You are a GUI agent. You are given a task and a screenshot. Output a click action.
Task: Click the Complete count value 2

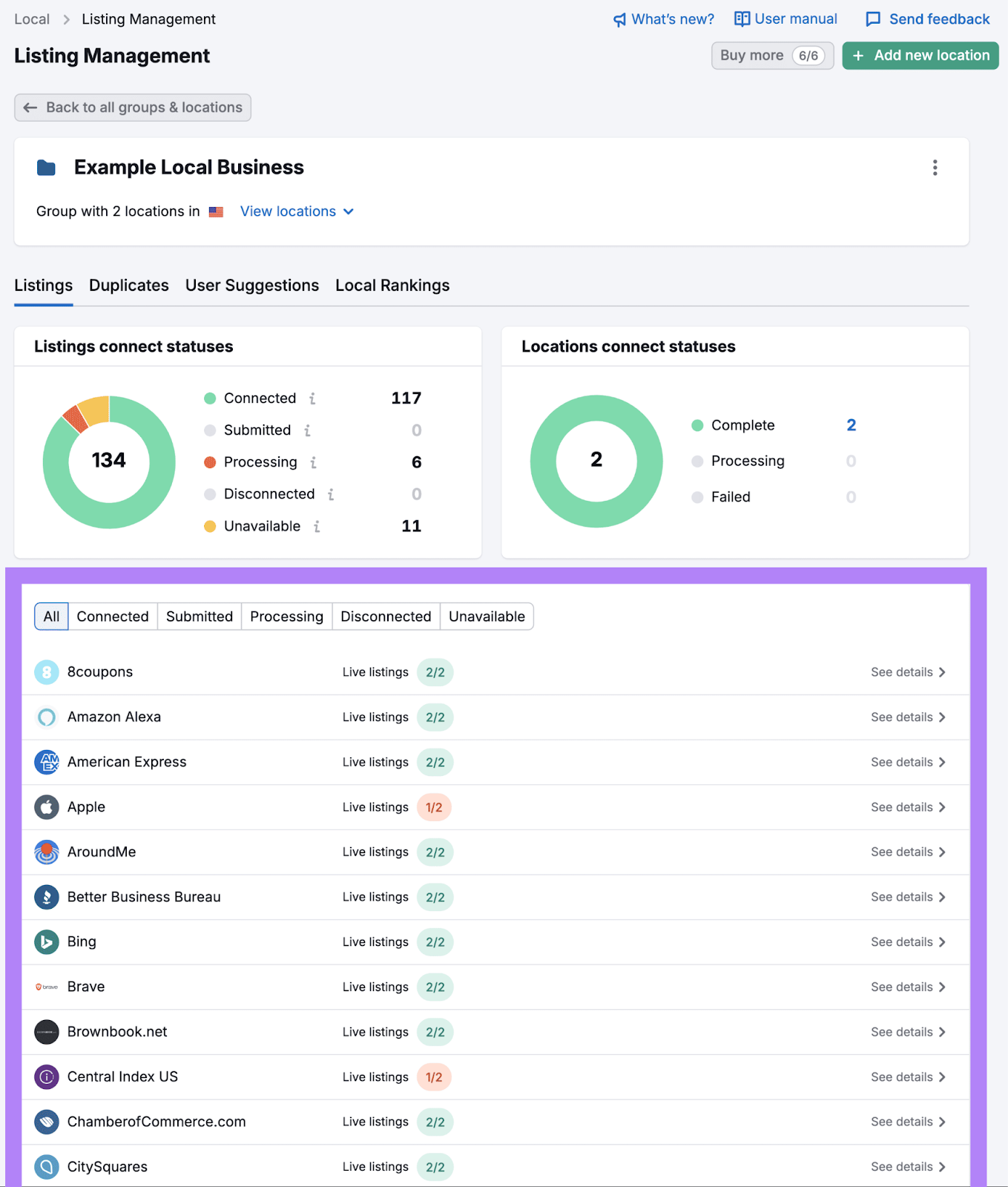851,425
